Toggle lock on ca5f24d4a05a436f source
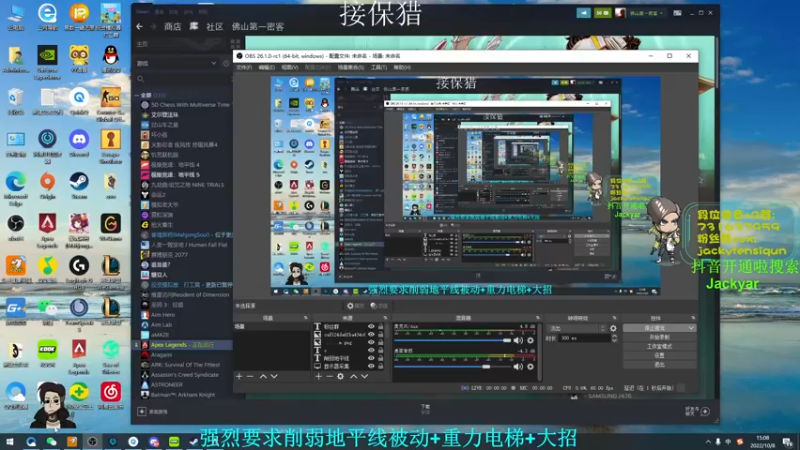Image resolution: width=800 pixels, height=450 pixels. pyautogui.click(x=381, y=335)
